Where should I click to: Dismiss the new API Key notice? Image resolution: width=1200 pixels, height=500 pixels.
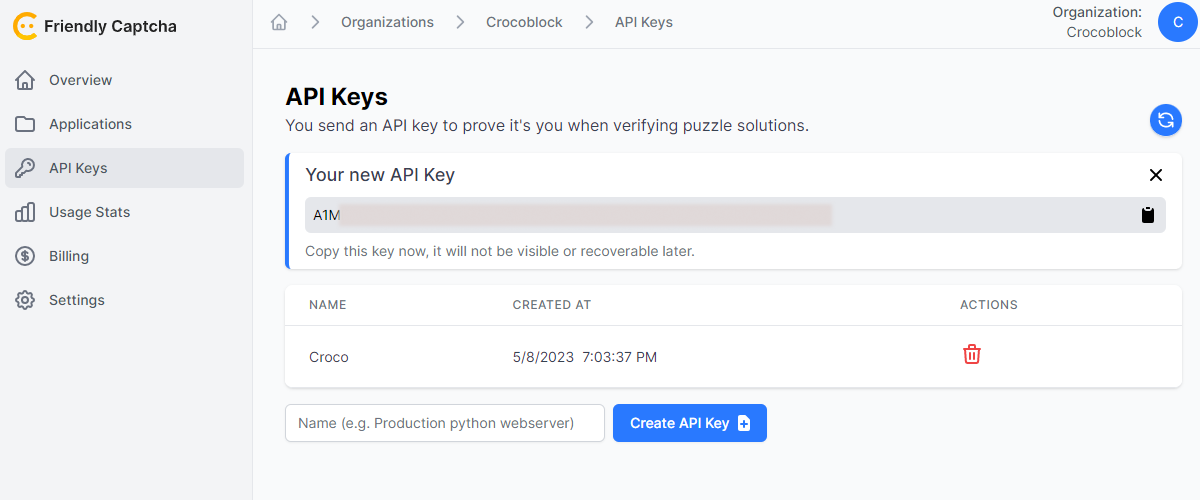pyautogui.click(x=1156, y=175)
